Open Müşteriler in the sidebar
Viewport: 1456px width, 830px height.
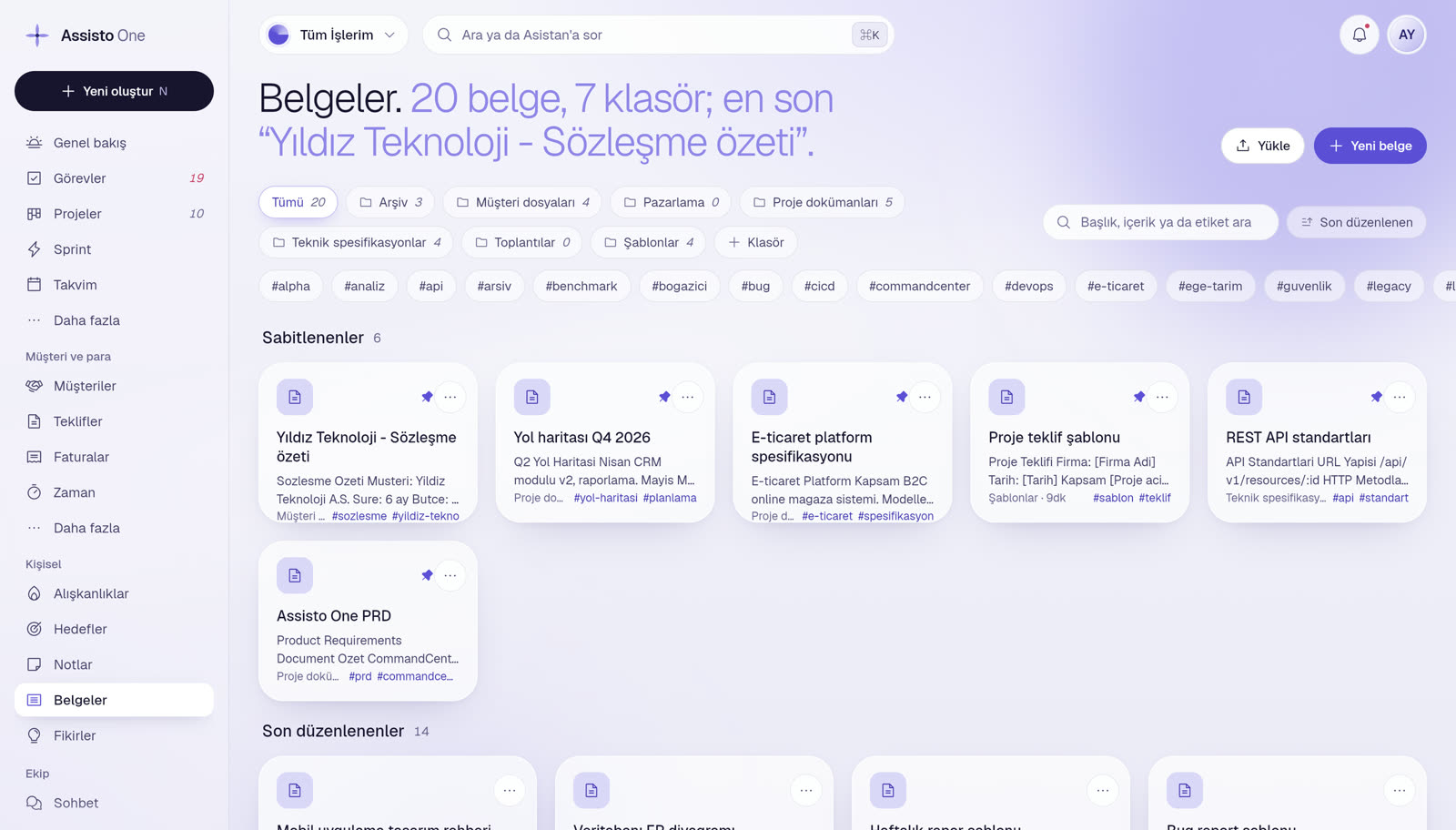point(114,386)
